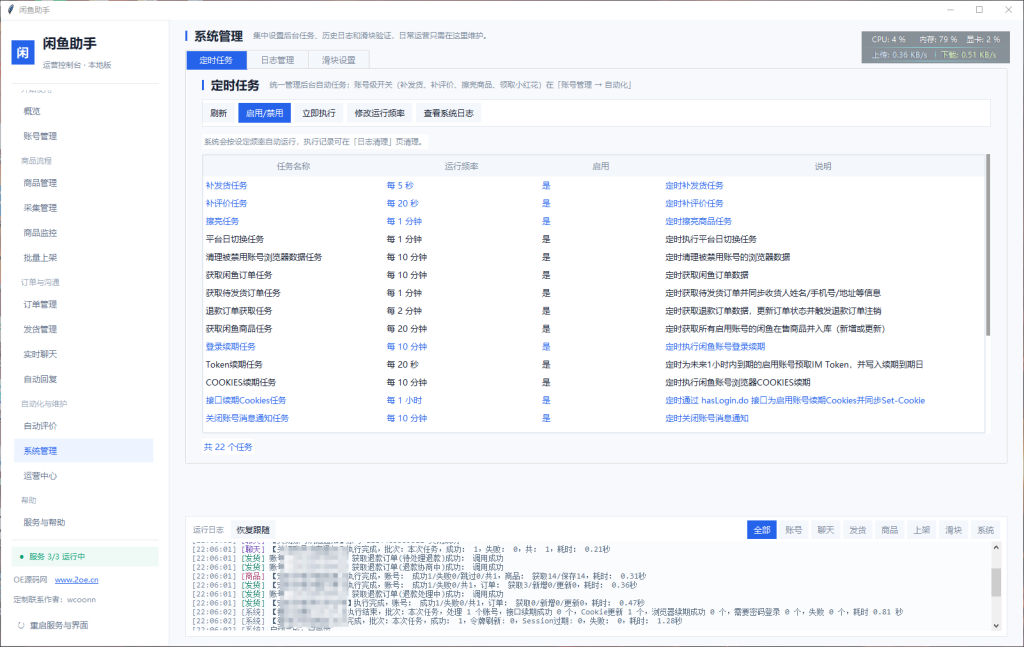Select the Token续期任务 row

[594, 364]
